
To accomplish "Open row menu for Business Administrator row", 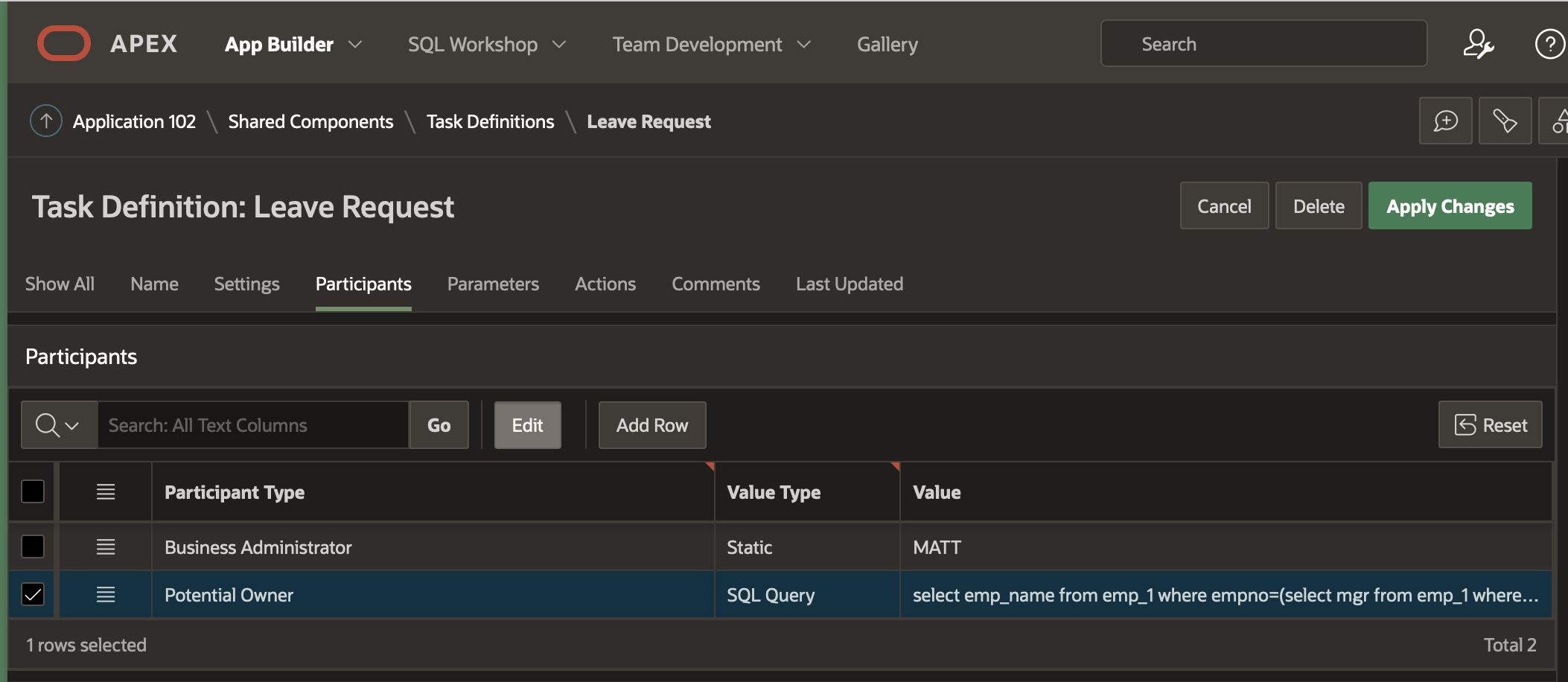I will point(106,547).
